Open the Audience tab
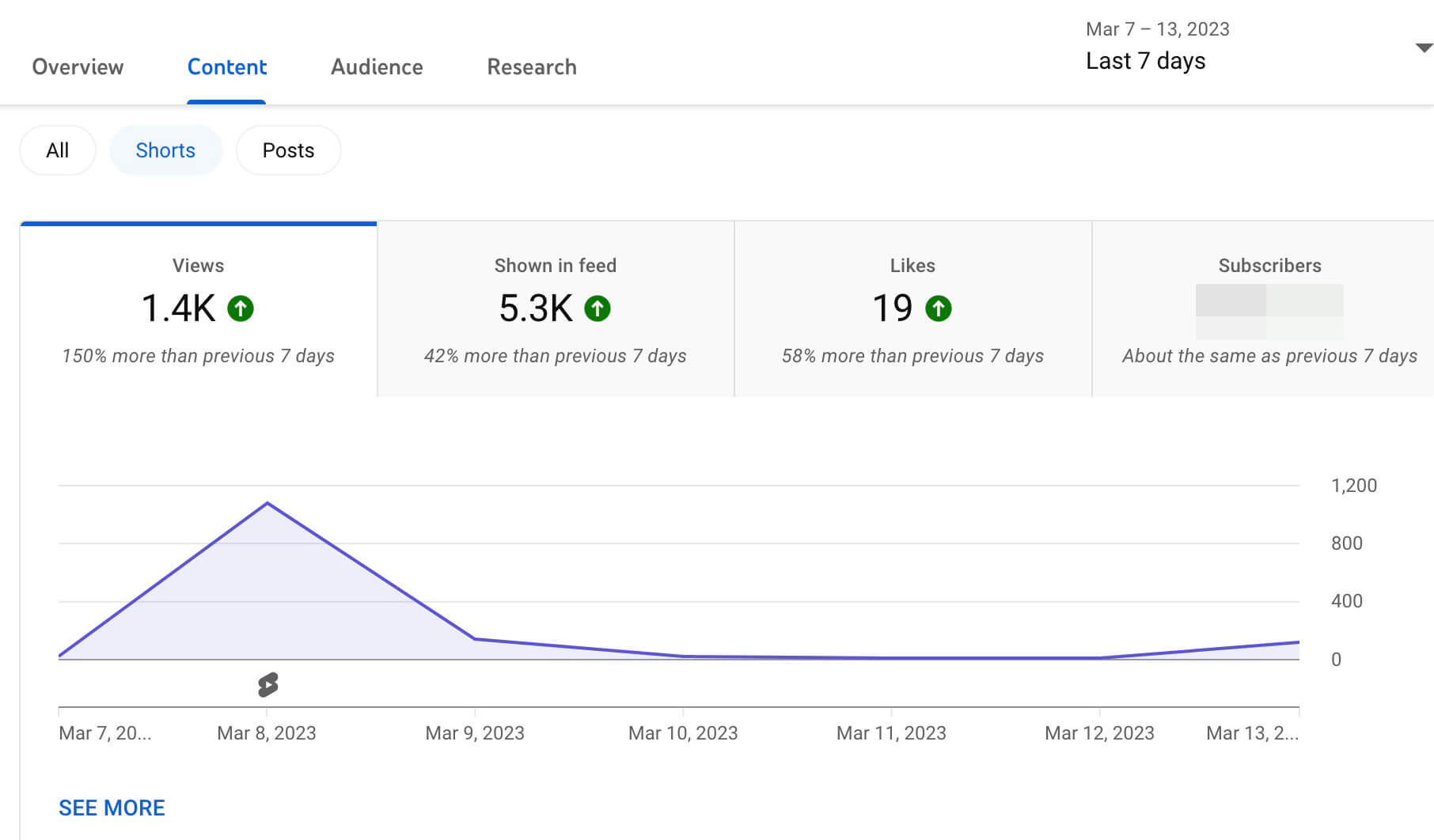The width and height of the screenshot is (1434, 840). (x=377, y=67)
